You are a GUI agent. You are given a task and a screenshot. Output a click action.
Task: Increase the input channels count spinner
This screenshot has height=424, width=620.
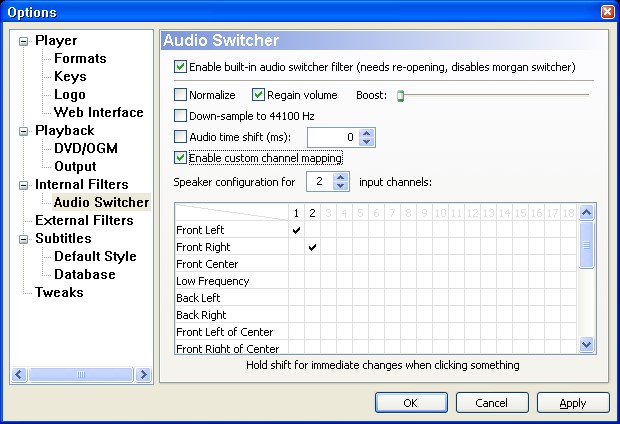click(x=340, y=178)
